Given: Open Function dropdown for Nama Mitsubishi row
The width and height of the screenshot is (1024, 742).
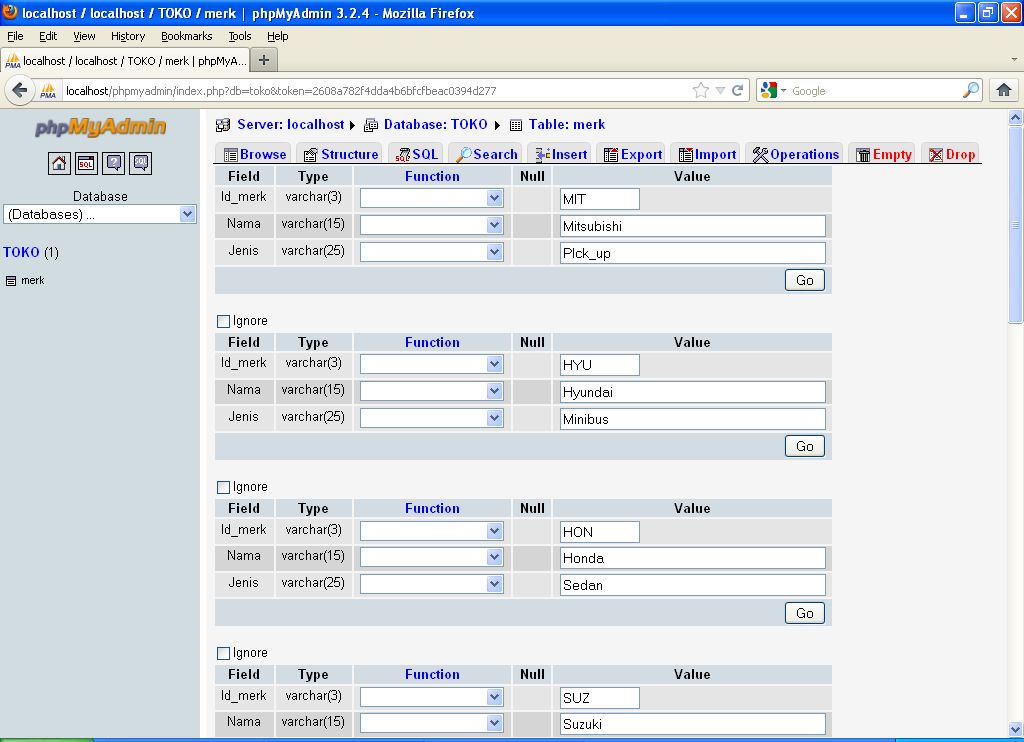Looking at the screenshot, I should click(x=432, y=225).
